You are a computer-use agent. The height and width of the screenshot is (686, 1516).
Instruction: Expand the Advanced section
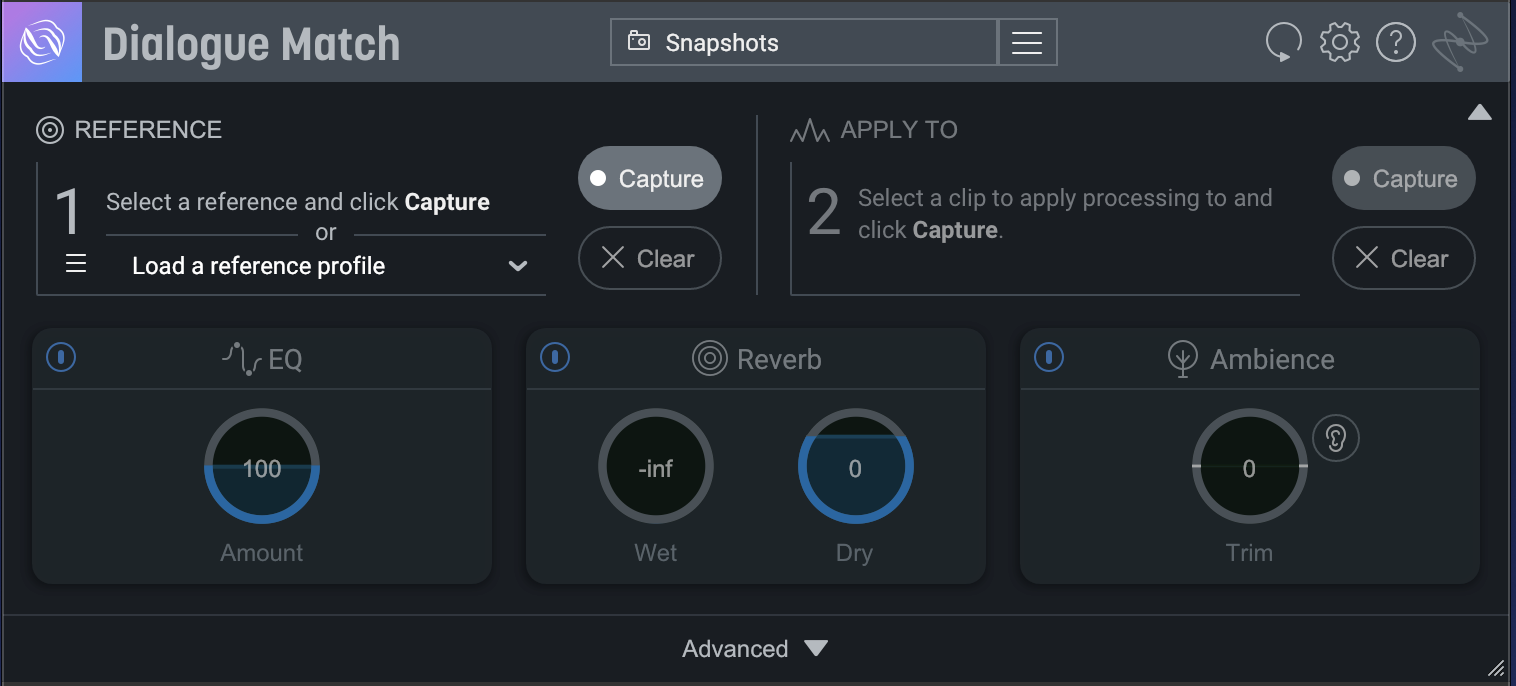click(x=756, y=649)
